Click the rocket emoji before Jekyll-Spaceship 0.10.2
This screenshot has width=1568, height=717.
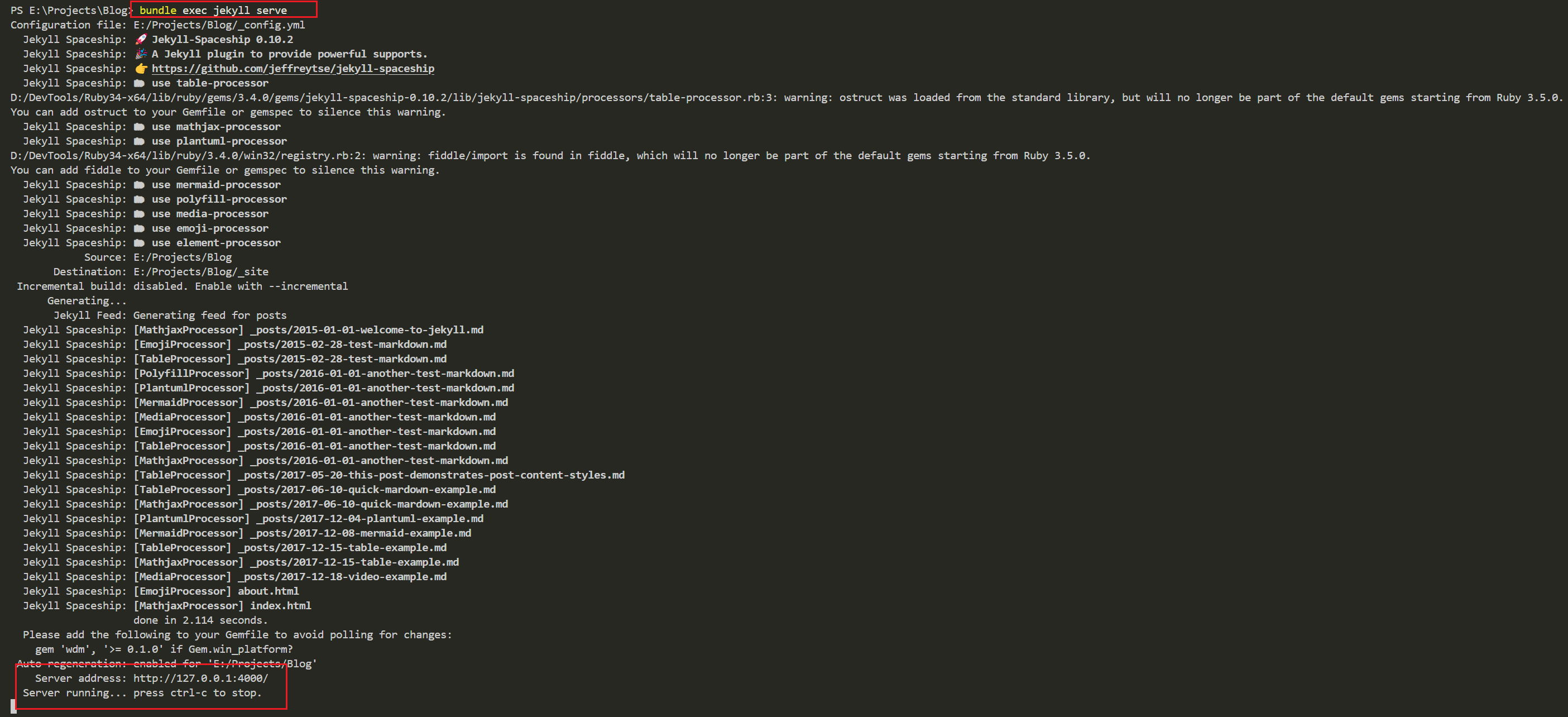(x=141, y=40)
